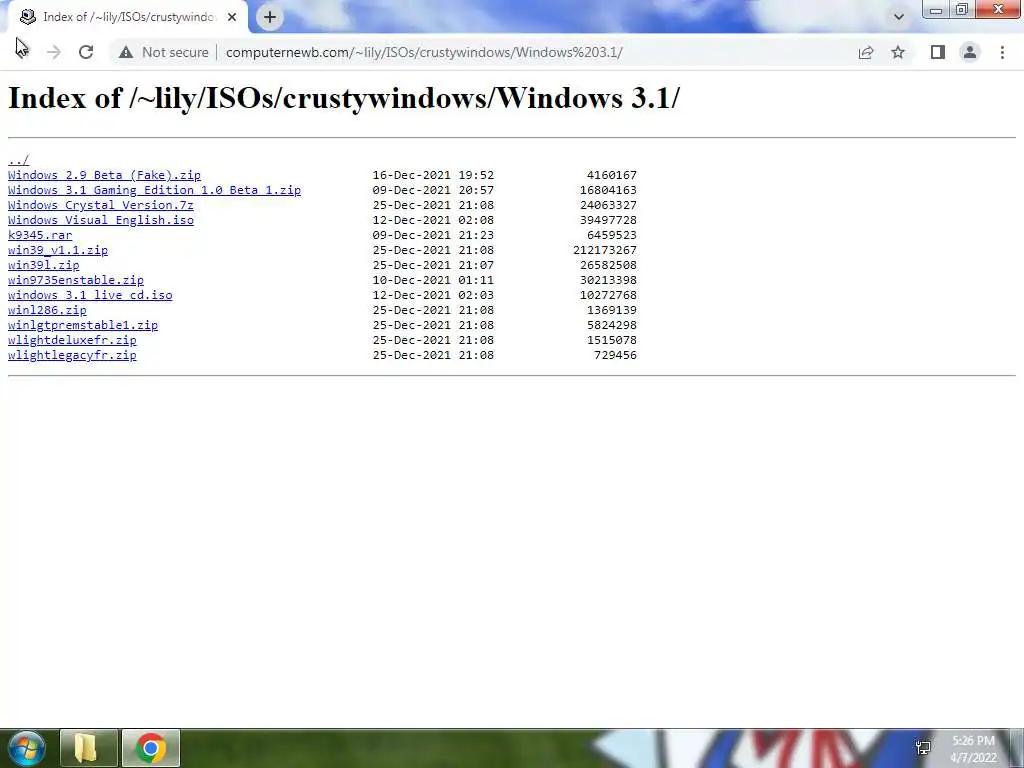Screen dimensions: 1024x768
Task: Click the date 16-Dec-2021 19:52
Action: point(433,175)
